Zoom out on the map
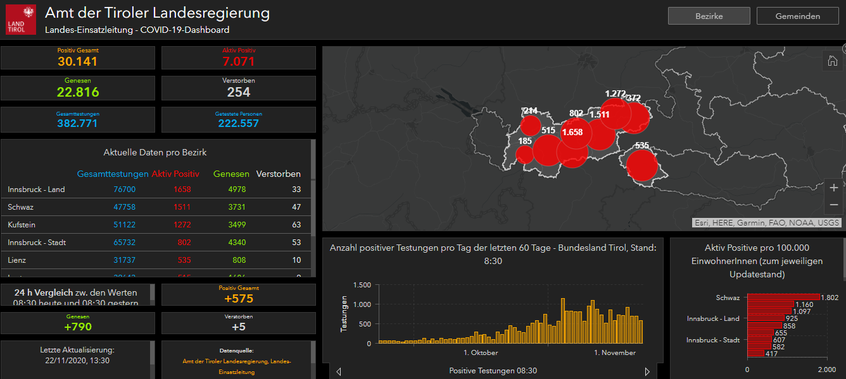 click(834, 205)
